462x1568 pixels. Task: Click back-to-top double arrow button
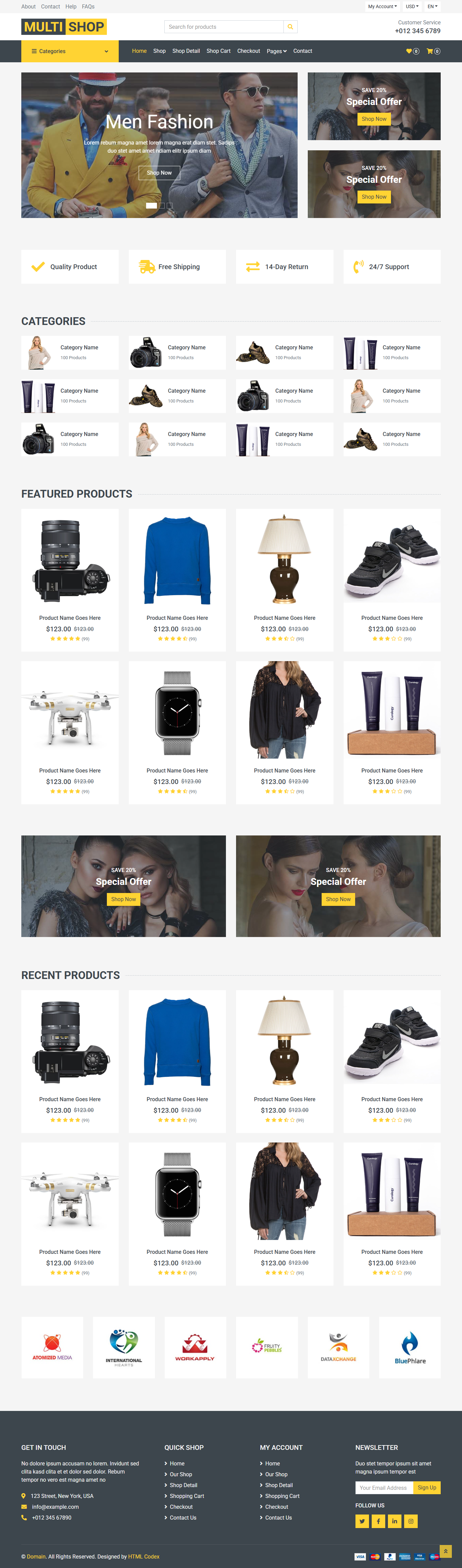(x=445, y=1551)
